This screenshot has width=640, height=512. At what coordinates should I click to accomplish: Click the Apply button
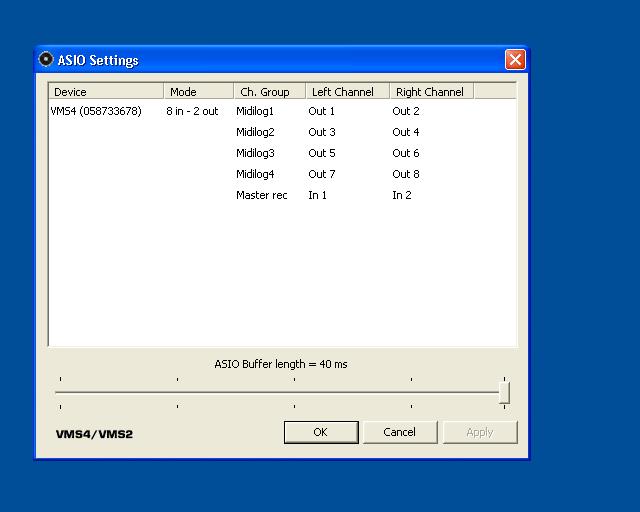[480, 432]
